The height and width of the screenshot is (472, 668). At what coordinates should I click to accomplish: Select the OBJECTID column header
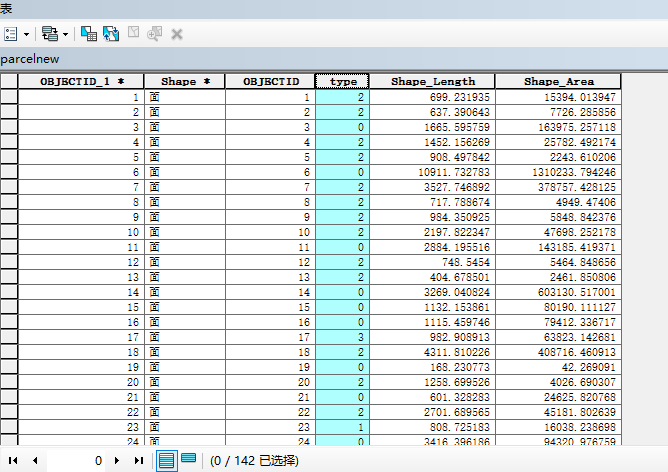[x=271, y=81]
